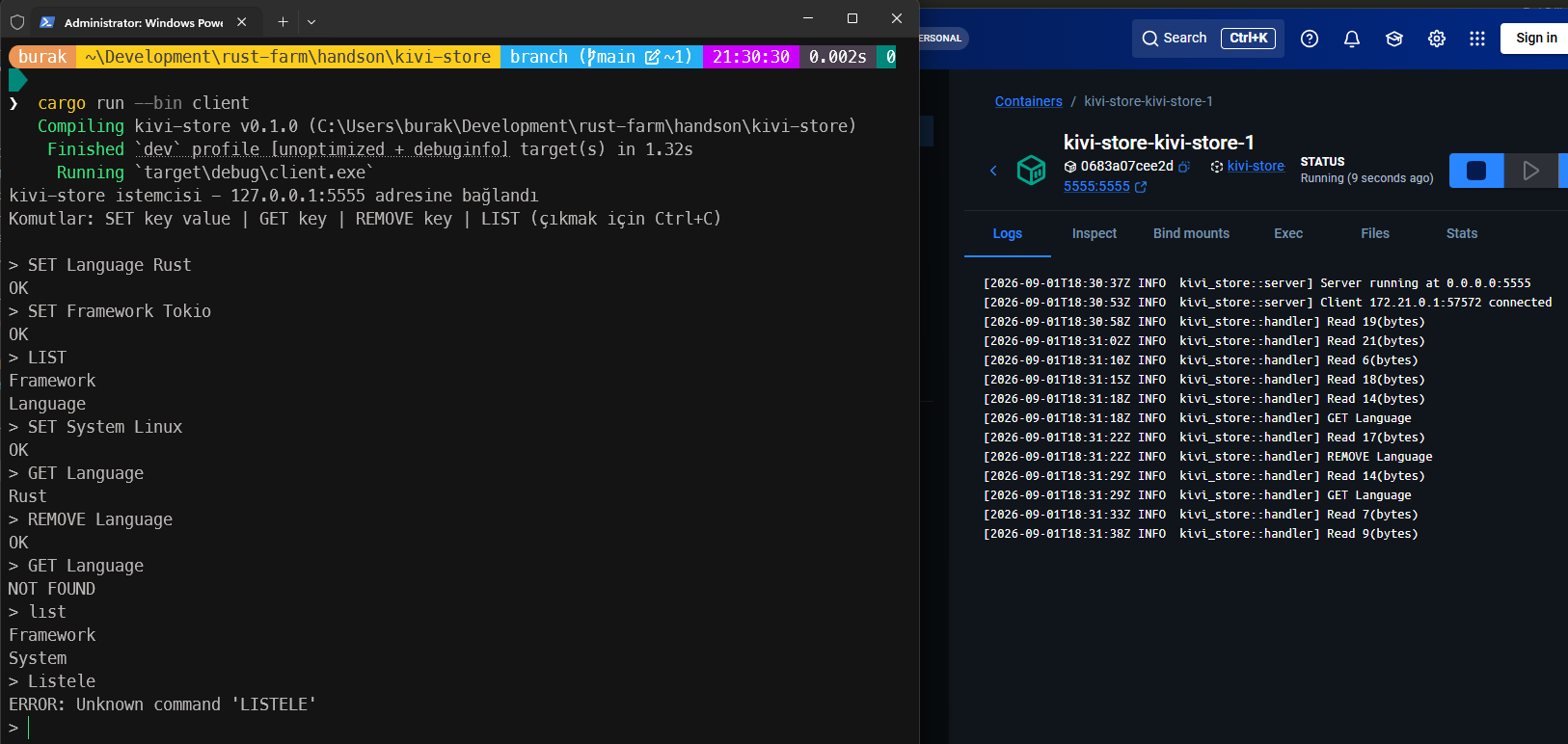
Task: Open Docker settings gear icon
Action: [x=1437, y=39]
